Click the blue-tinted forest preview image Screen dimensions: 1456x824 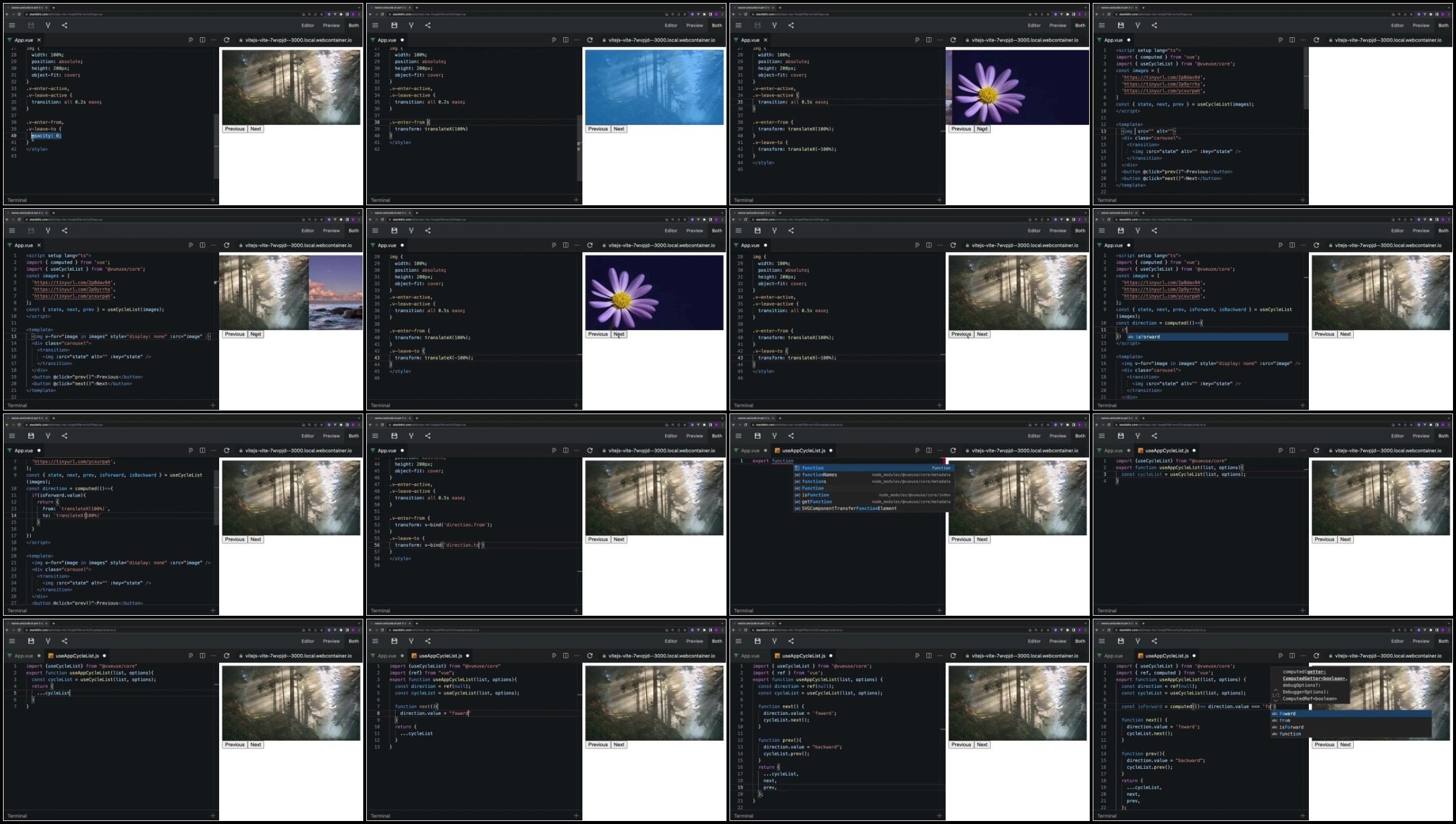click(x=654, y=87)
